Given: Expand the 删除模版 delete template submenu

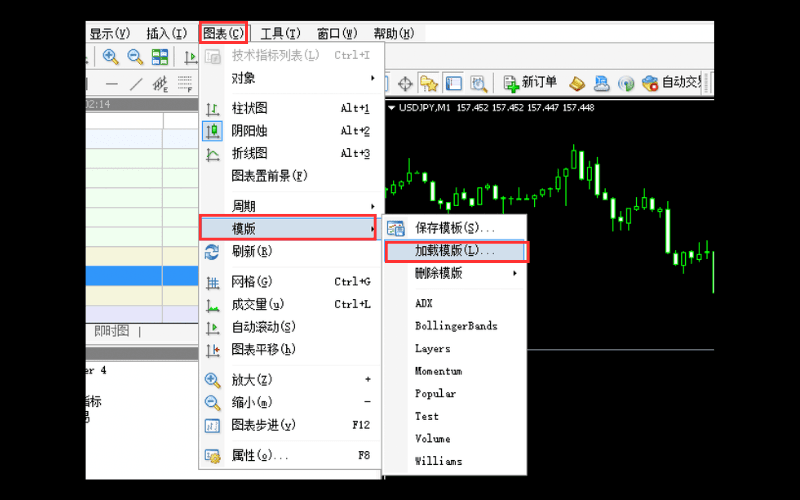Looking at the screenshot, I should pos(455,273).
